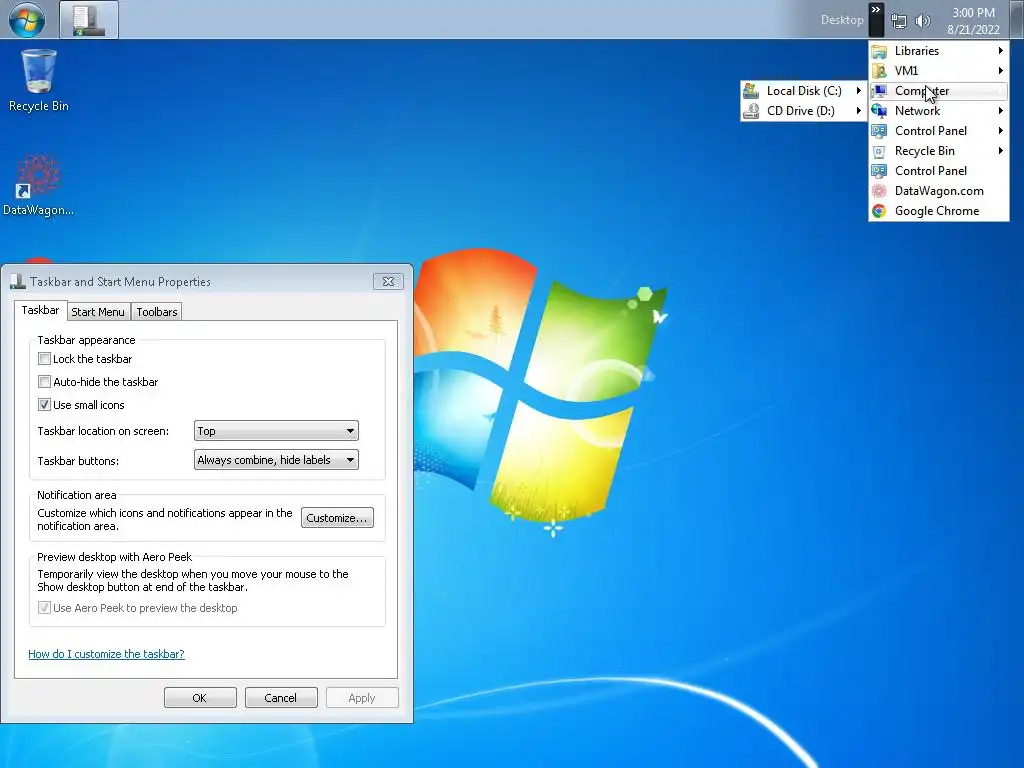Choose Google Chrome menu entry
This screenshot has width=1024, height=768.
click(x=939, y=211)
